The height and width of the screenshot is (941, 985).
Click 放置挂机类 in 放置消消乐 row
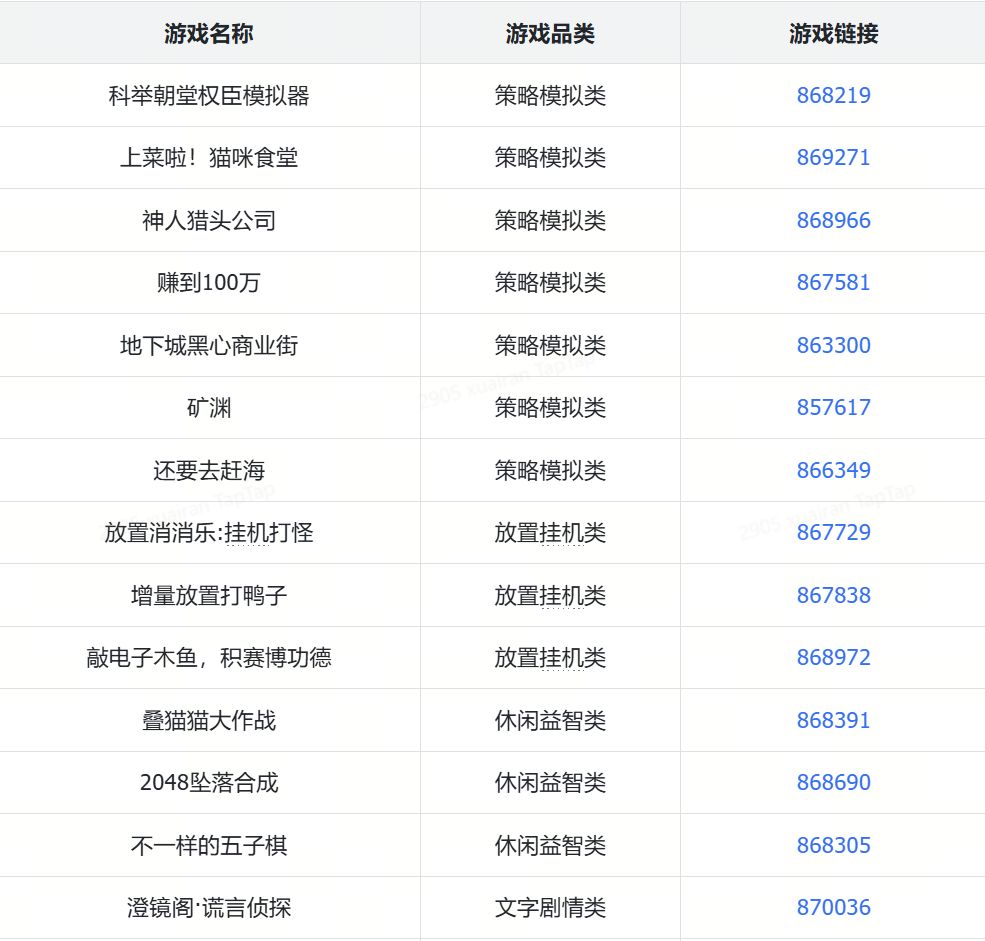pyautogui.click(x=550, y=533)
